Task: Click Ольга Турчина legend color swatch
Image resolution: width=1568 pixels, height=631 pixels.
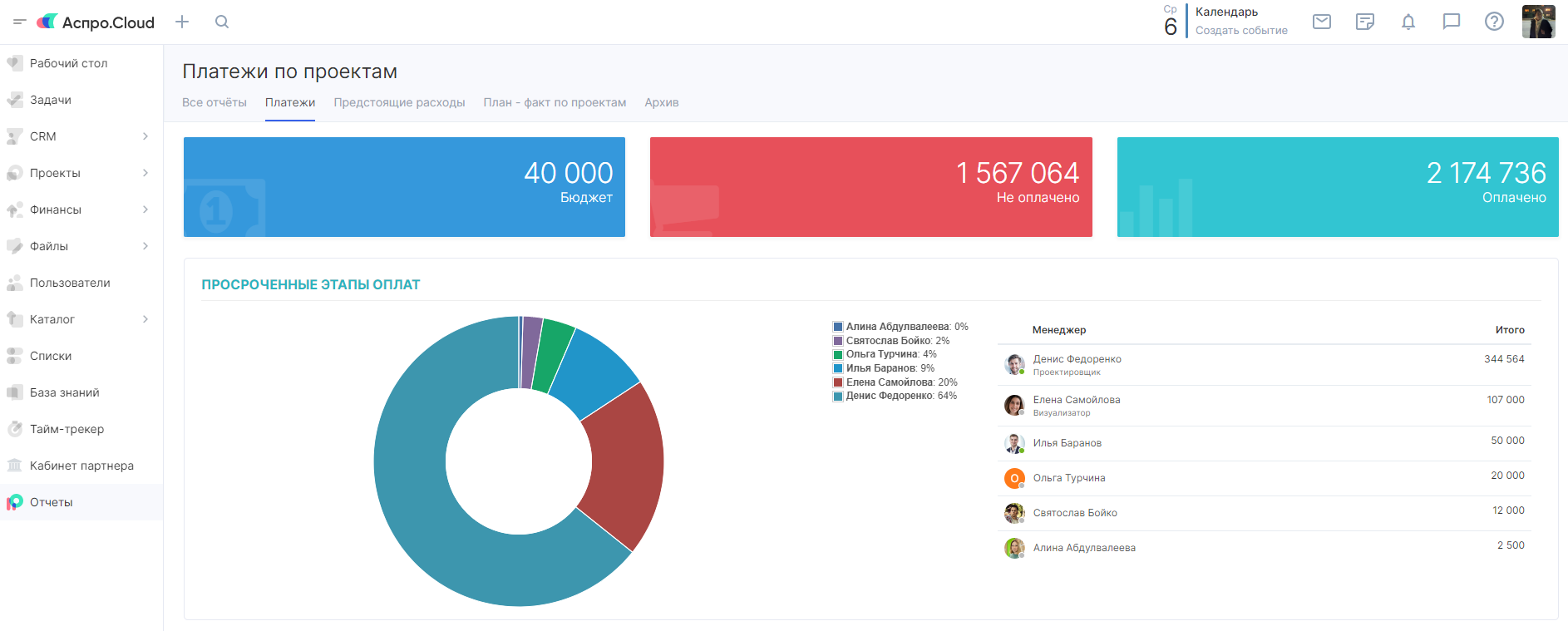Action: click(838, 355)
